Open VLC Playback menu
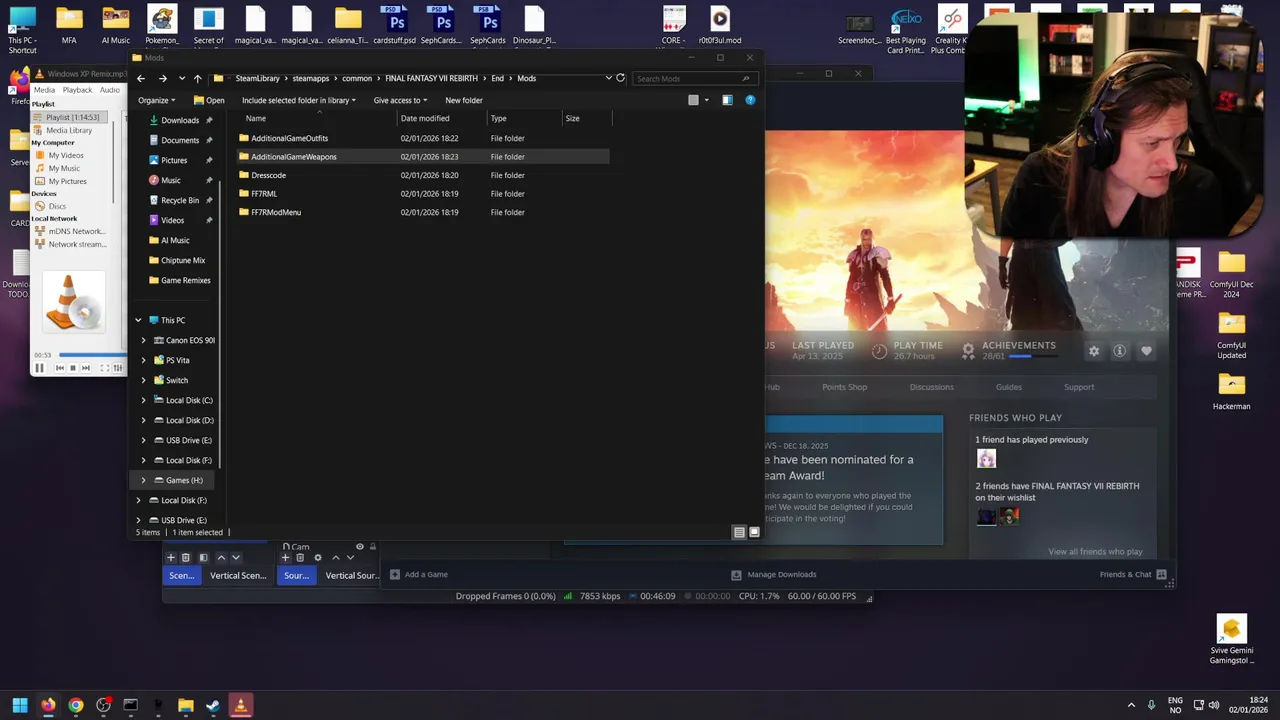This screenshot has width=1280, height=720. click(x=77, y=90)
